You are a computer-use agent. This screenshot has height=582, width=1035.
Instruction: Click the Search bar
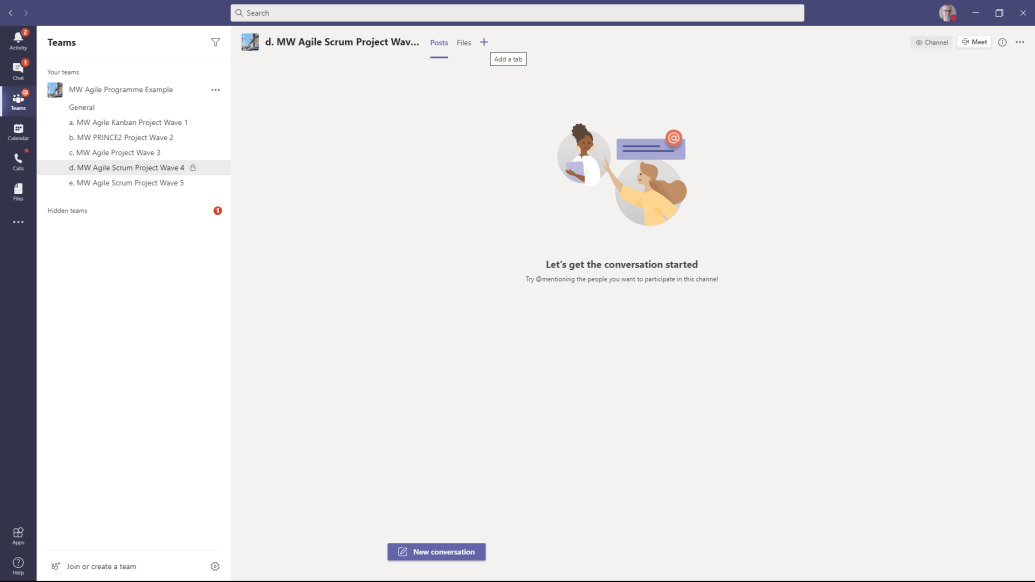click(517, 12)
